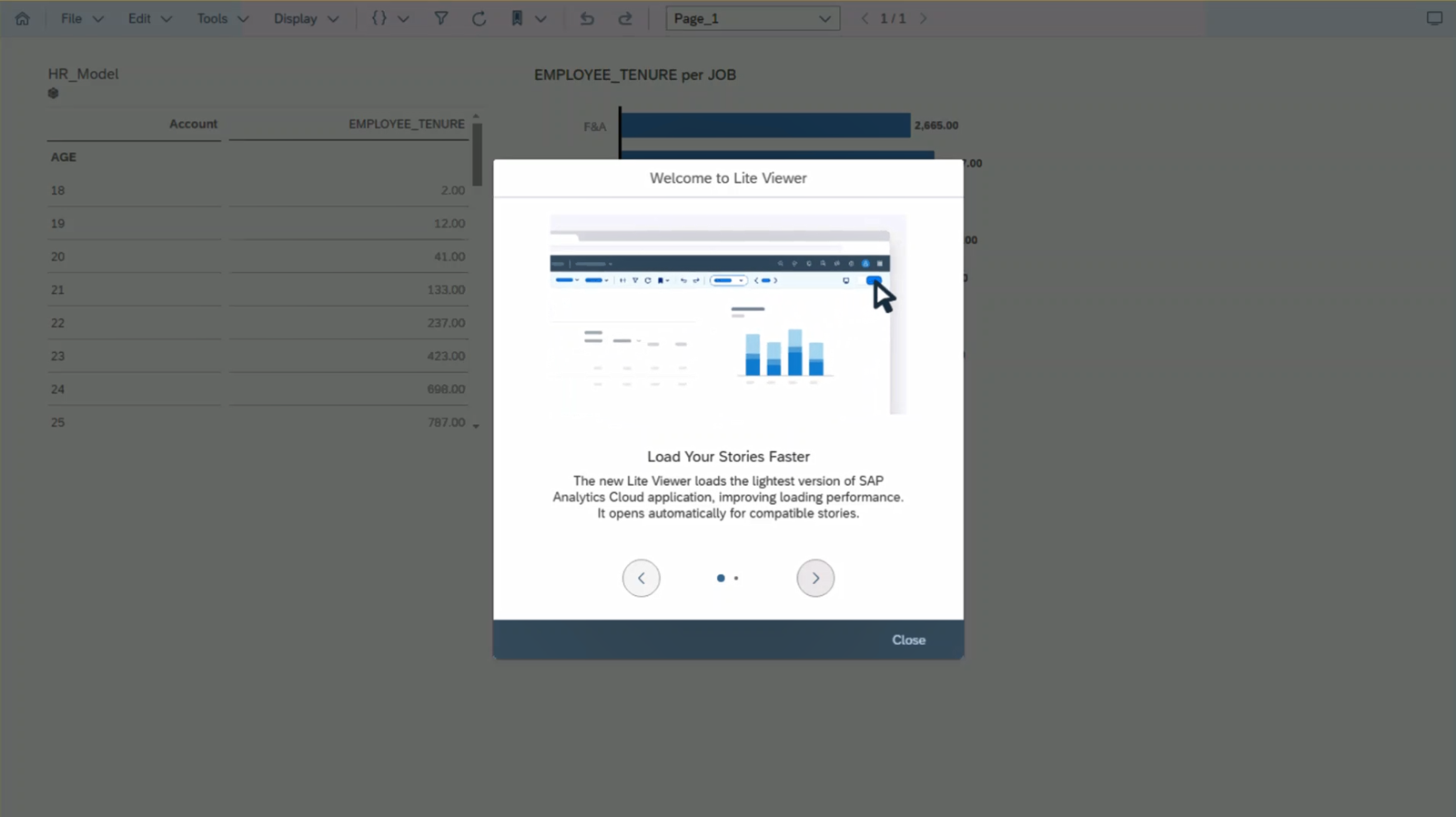Click the 787.00 tenure value
This screenshot has height=817, width=1456.
click(x=446, y=422)
